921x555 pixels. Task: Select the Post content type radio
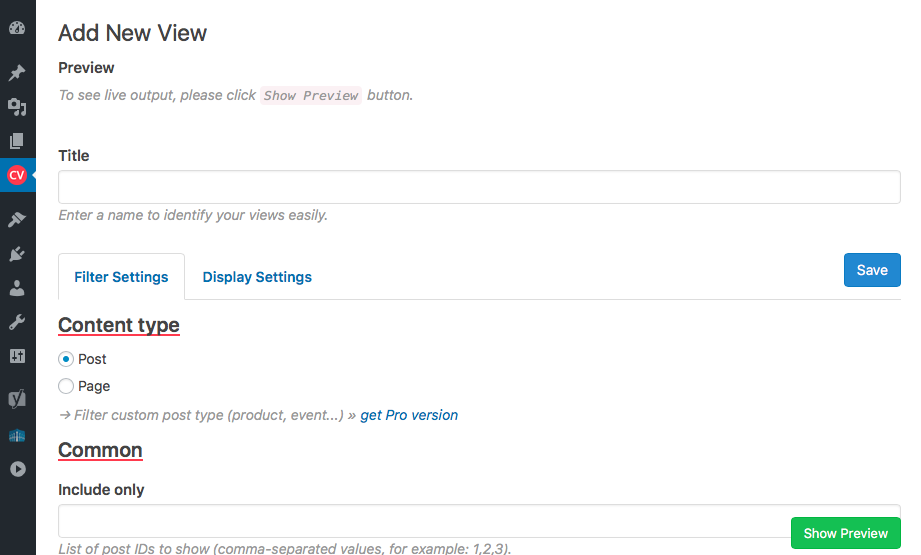click(66, 359)
